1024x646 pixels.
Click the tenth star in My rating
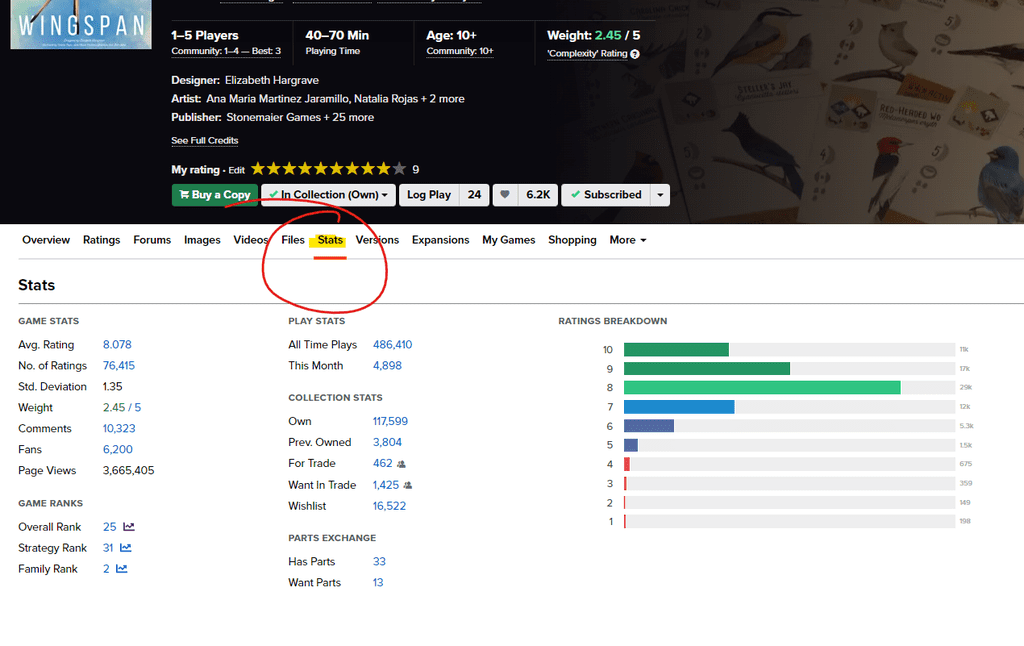399,169
